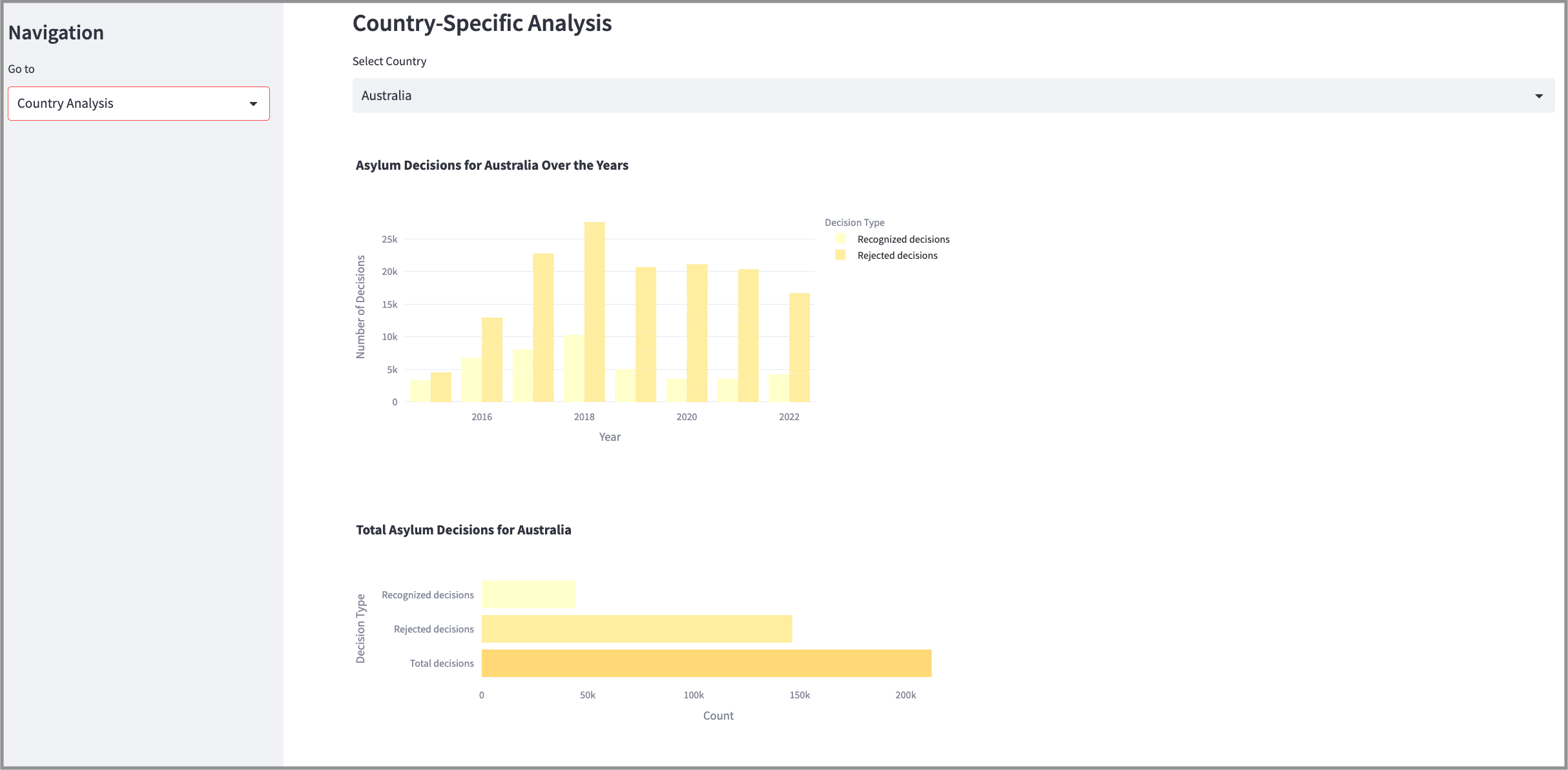This screenshot has width=1568, height=770.
Task: Click the Recognized decisions horizontal bar
Action: (528, 594)
